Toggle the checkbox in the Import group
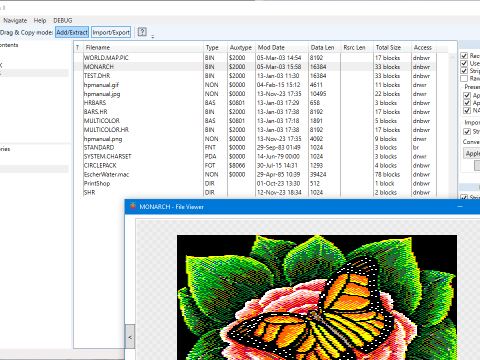 coord(467,132)
